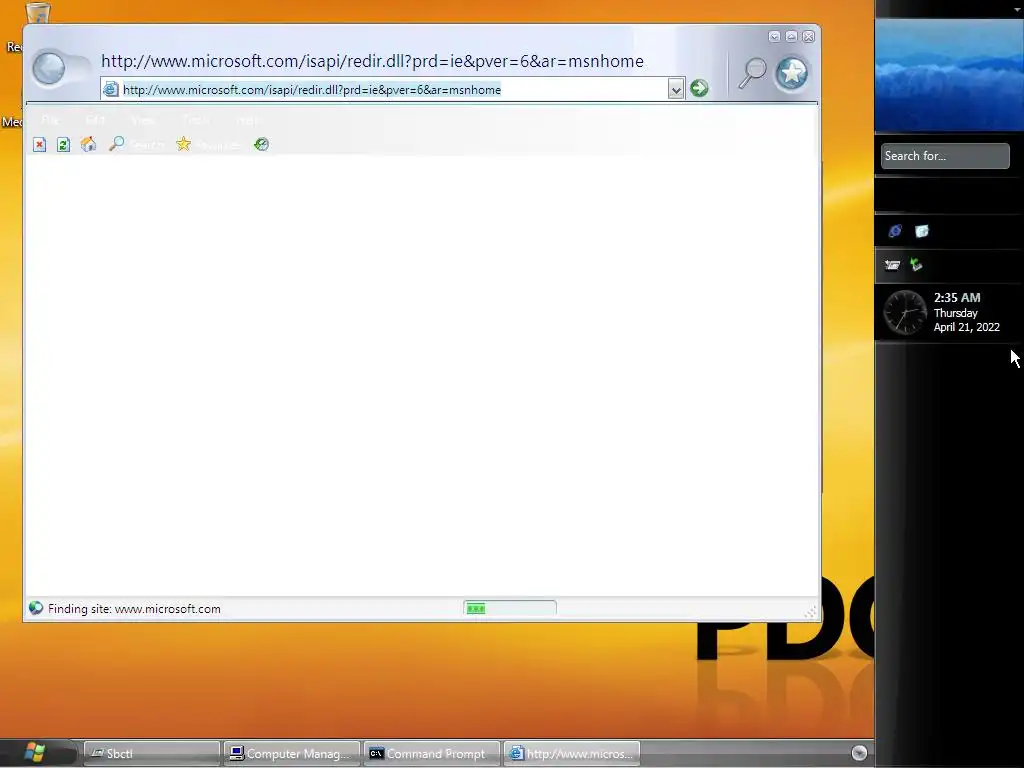Click the first of three window caption buttons
Viewport: 1024px width, 768px height.
pyautogui.click(x=775, y=37)
